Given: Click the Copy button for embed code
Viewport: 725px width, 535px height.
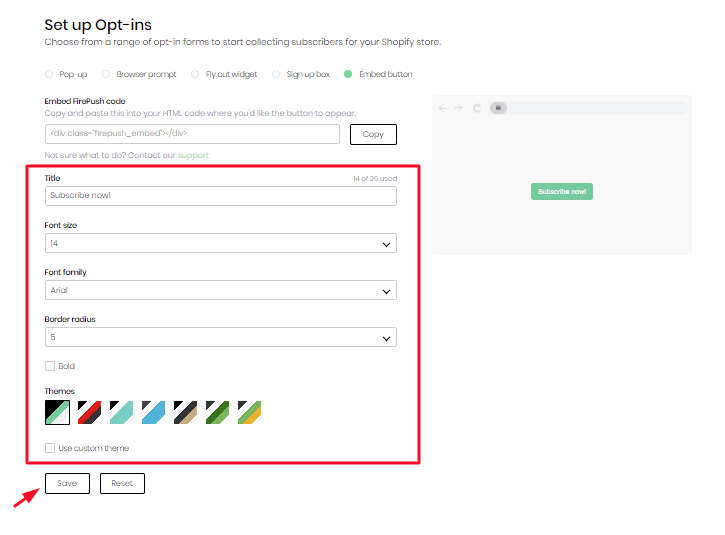Looking at the screenshot, I should [373, 134].
